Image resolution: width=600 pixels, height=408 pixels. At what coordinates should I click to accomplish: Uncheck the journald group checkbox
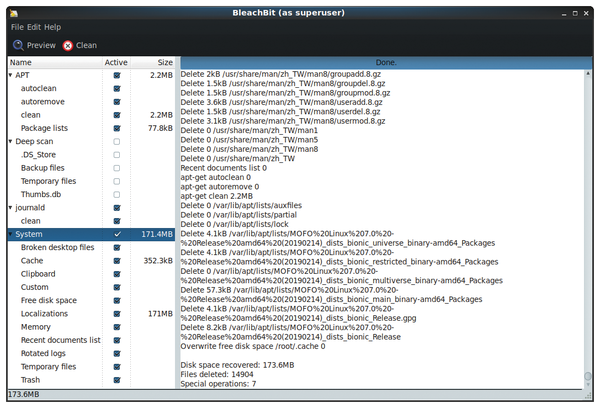click(x=117, y=208)
